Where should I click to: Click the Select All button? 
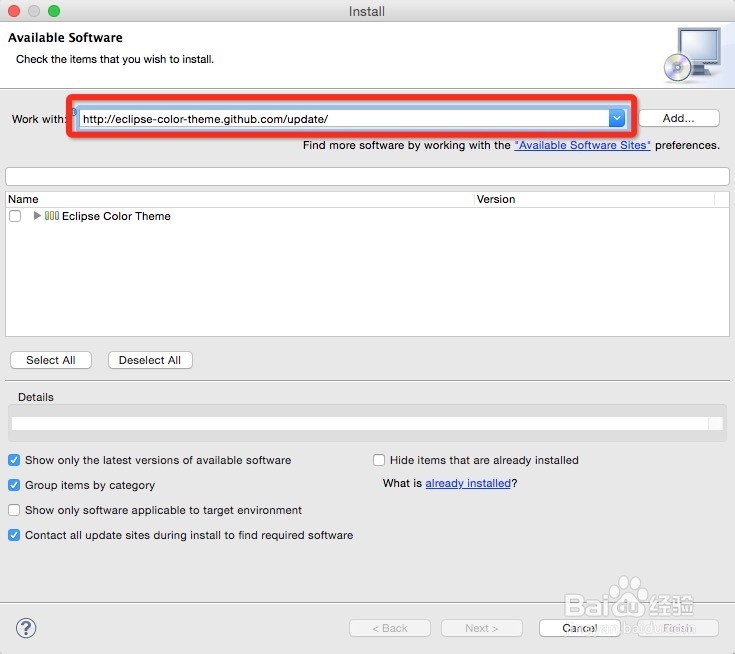[x=51, y=360]
